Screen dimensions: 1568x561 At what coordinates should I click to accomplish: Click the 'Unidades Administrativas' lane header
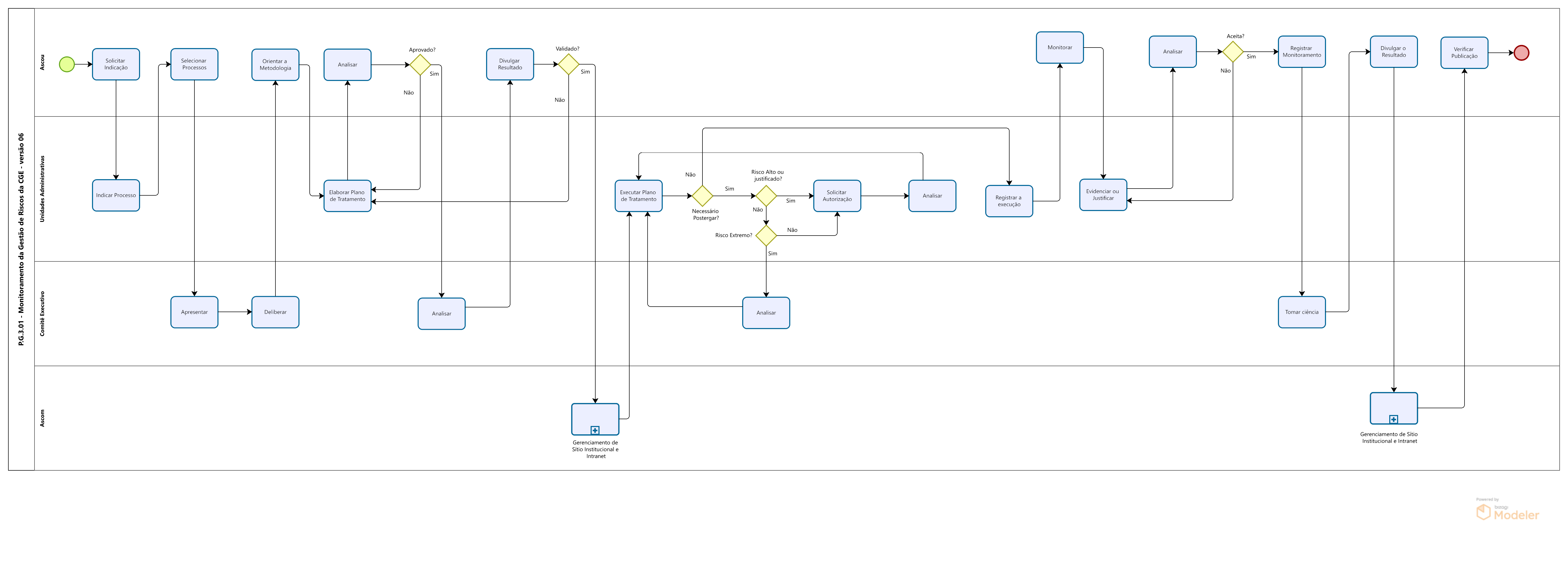coord(42,189)
